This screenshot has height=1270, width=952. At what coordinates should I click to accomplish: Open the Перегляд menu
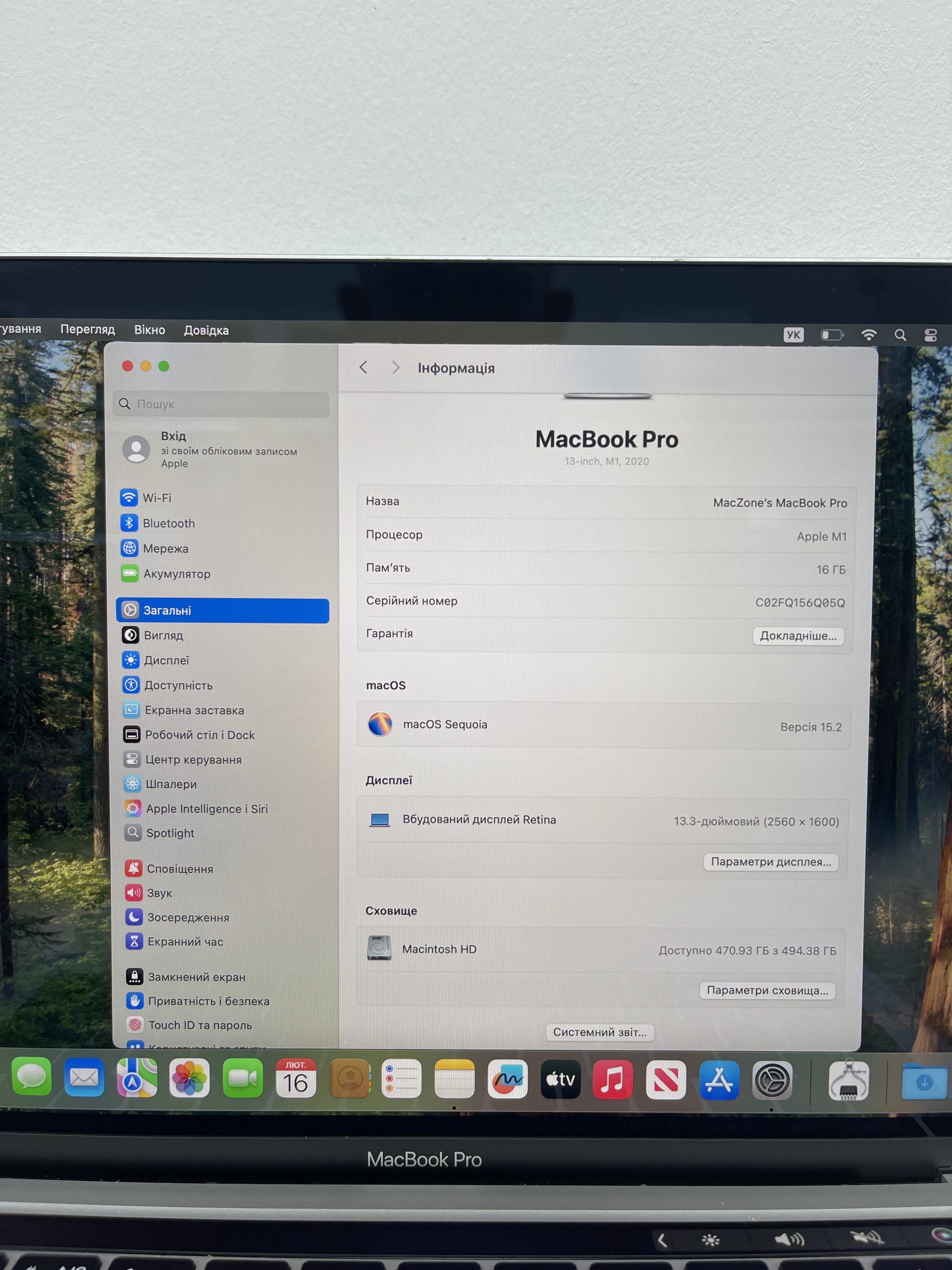coord(88,329)
